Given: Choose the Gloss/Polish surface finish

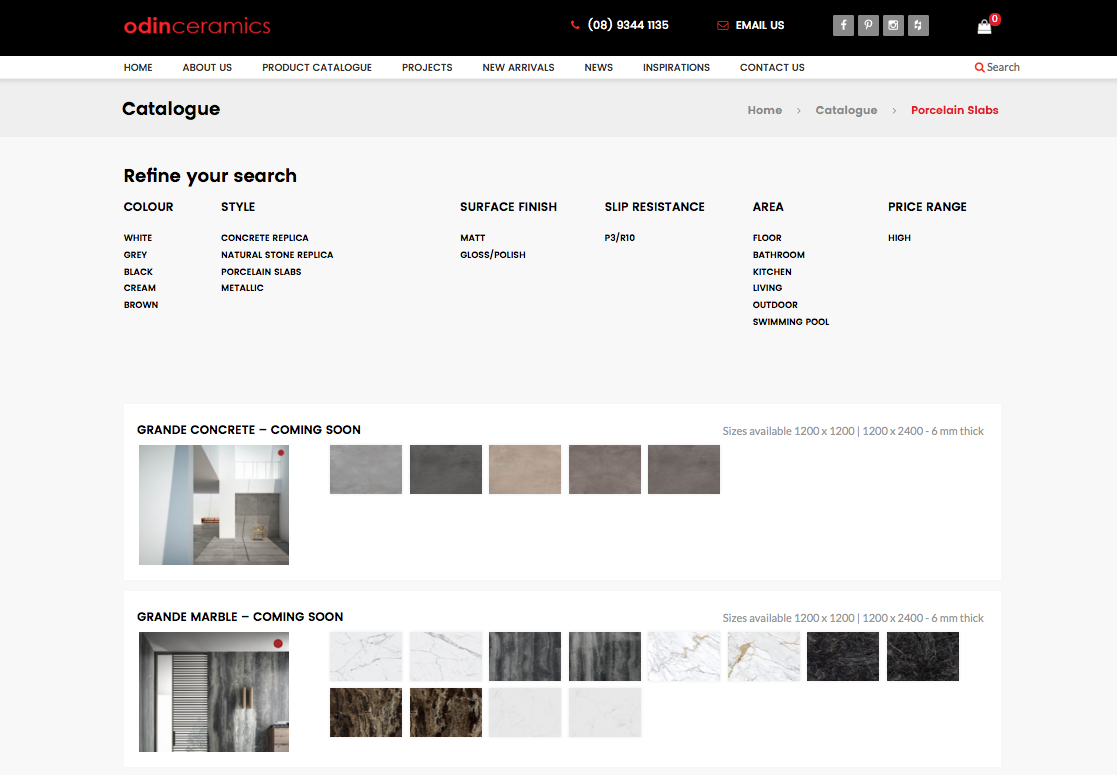Looking at the screenshot, I should tap(493, 255).
